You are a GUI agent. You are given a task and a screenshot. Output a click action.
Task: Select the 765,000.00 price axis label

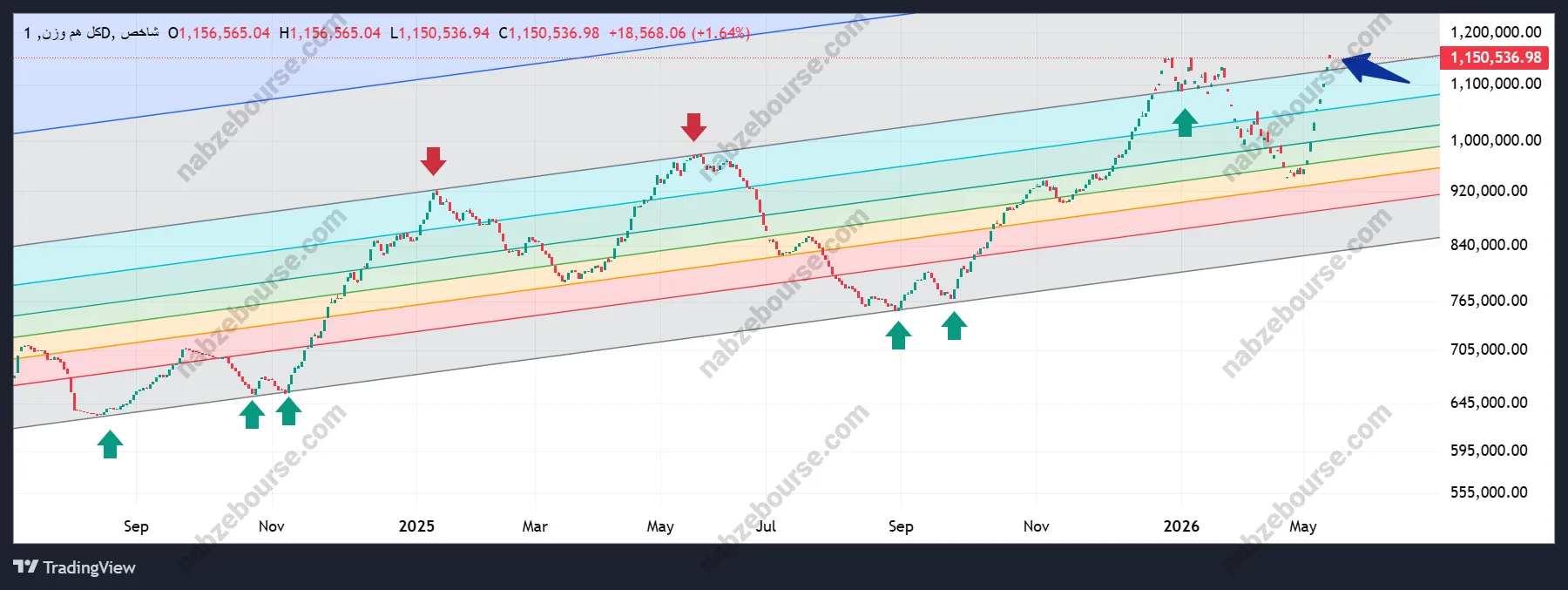(1489, 301)
